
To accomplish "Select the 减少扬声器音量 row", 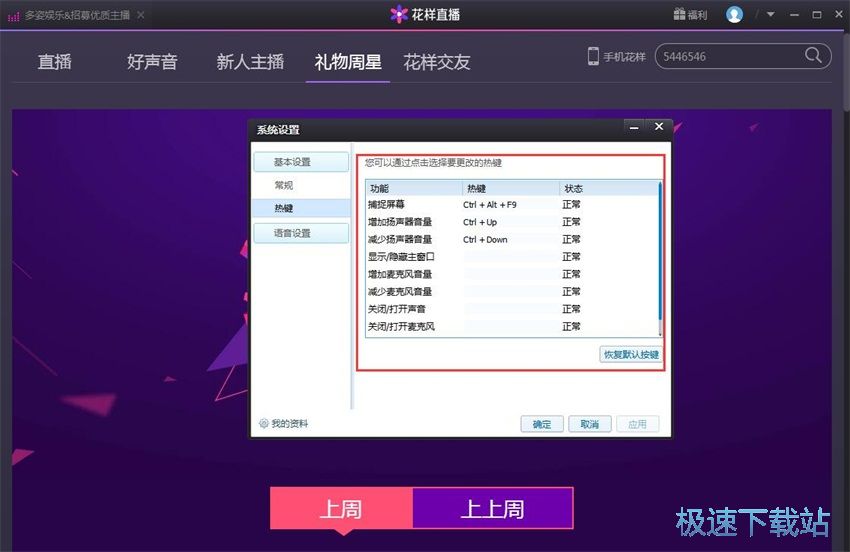I will (512, 239).
